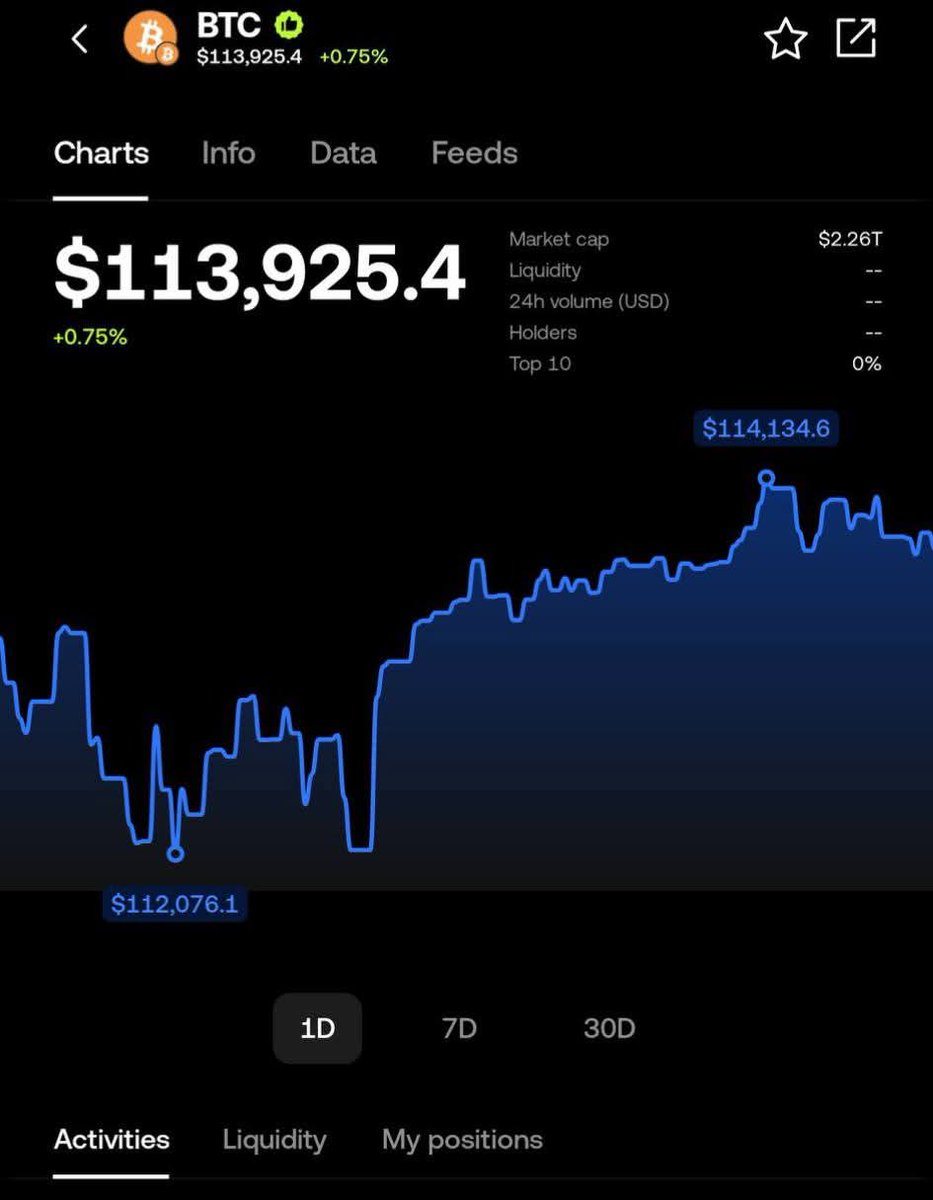
Task: Go back using the left arrow
Action: 80,39
